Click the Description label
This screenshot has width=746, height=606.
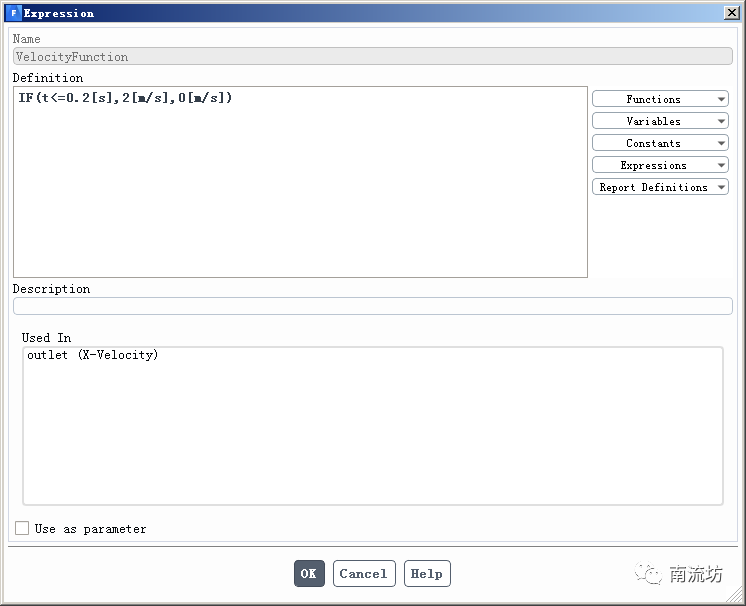(x=51, y=289)
